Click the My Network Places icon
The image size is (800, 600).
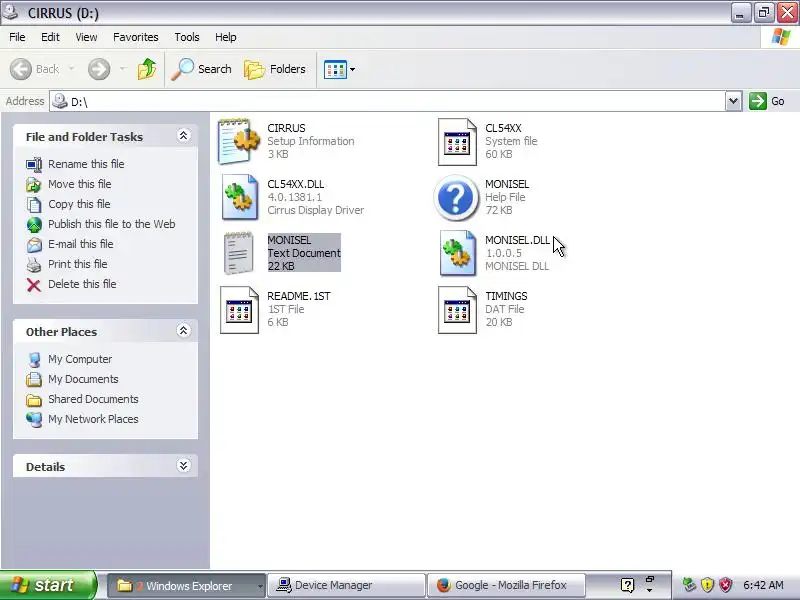point(34,419)
